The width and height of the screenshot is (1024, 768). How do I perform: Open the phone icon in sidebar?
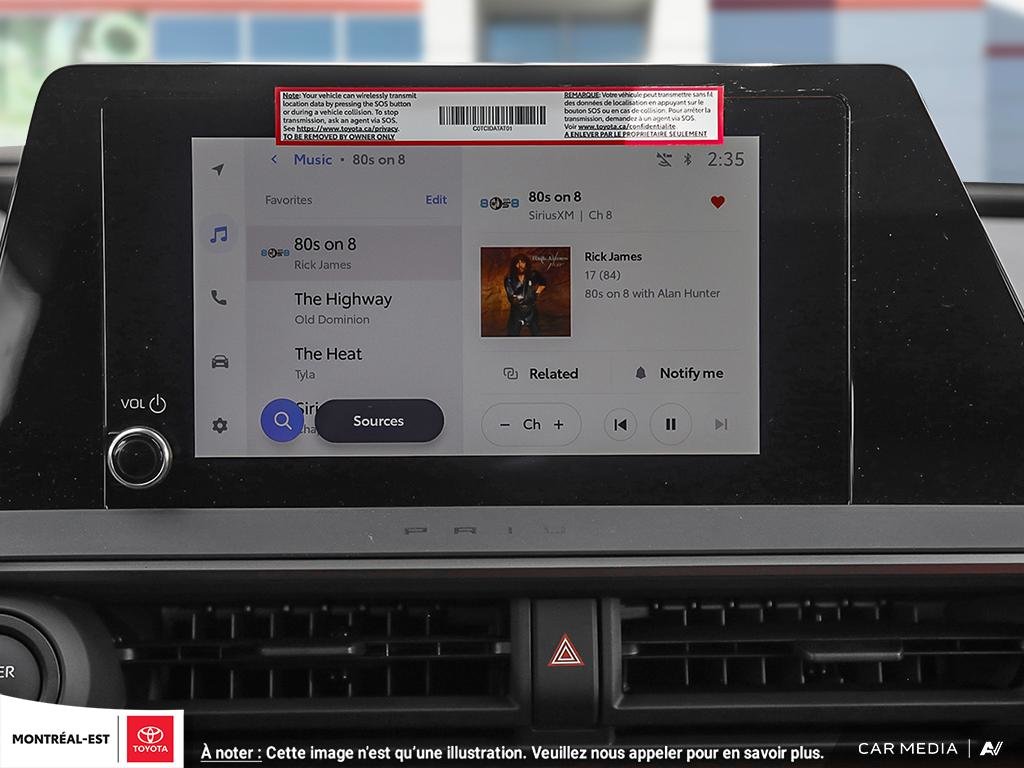pyautogui.click(x=219, y=298)
